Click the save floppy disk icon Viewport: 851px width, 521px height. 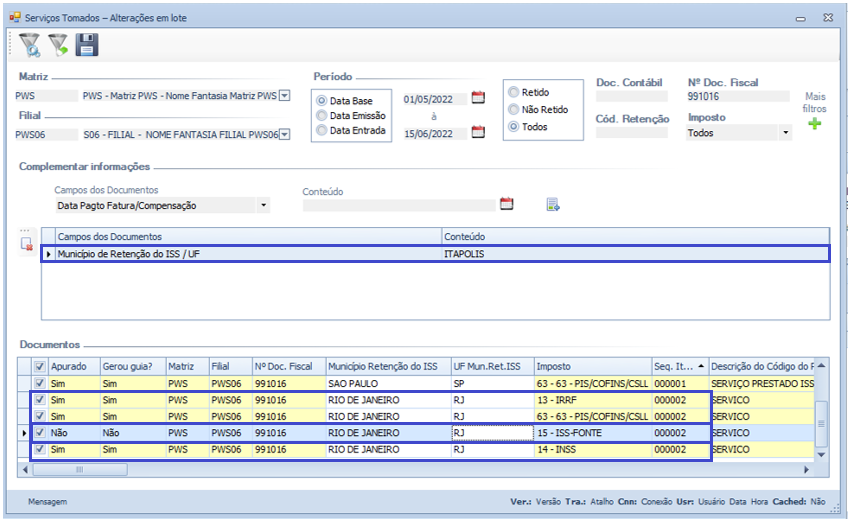coord(87,44)
